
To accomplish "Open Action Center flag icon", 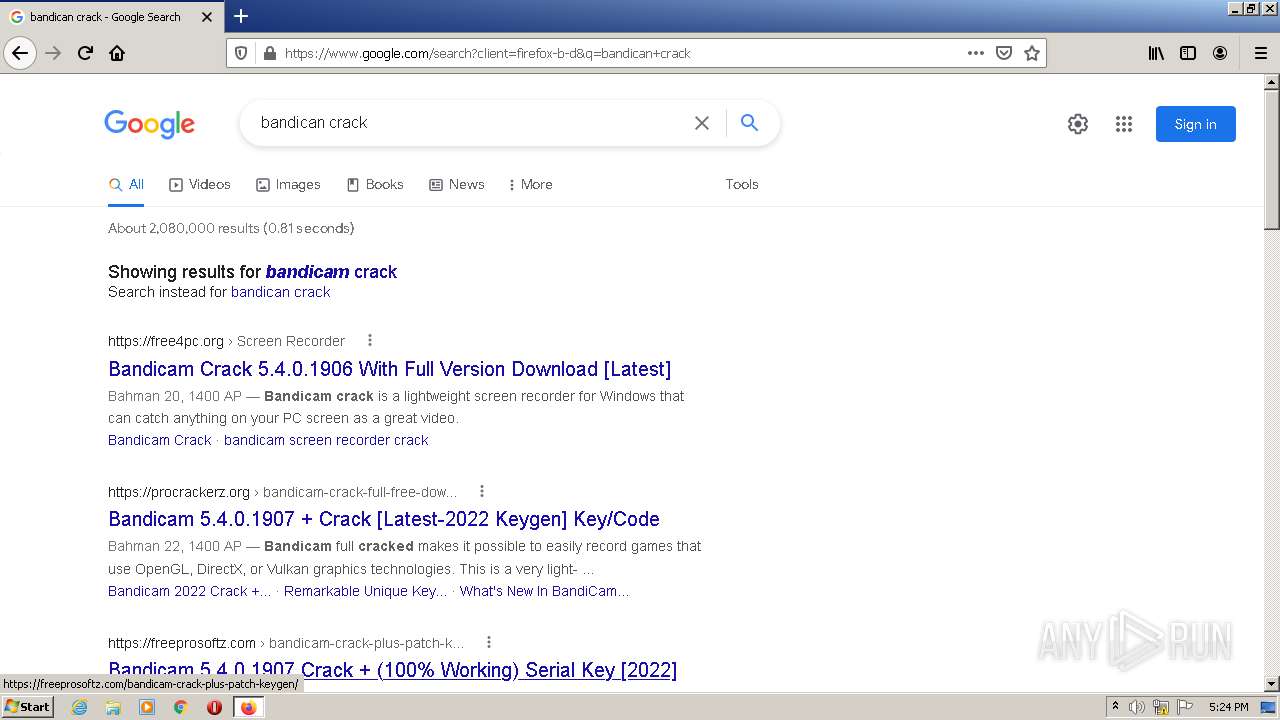I will point(1185,707).
